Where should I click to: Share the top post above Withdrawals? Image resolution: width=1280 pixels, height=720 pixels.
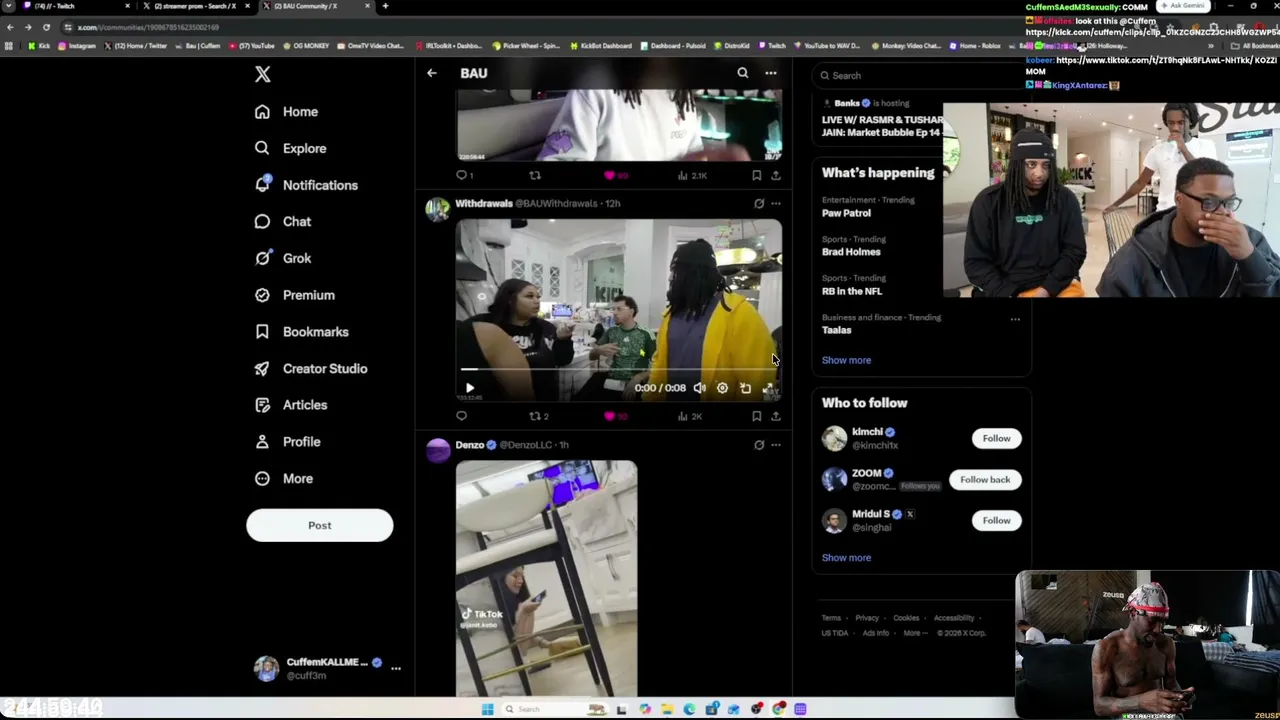click(776, 175)
